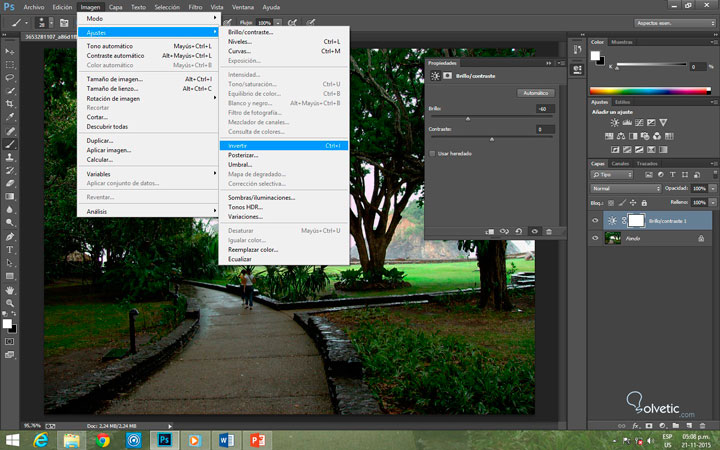Image resolution: width=720 pixels, height=450 pixels.
Task: Open the brush preset picker dropdown
Action: coord(51,22)
